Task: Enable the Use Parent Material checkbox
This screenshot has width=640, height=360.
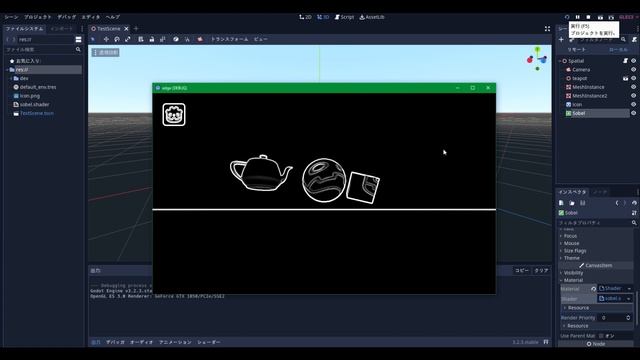Action: tap(601, 336)
